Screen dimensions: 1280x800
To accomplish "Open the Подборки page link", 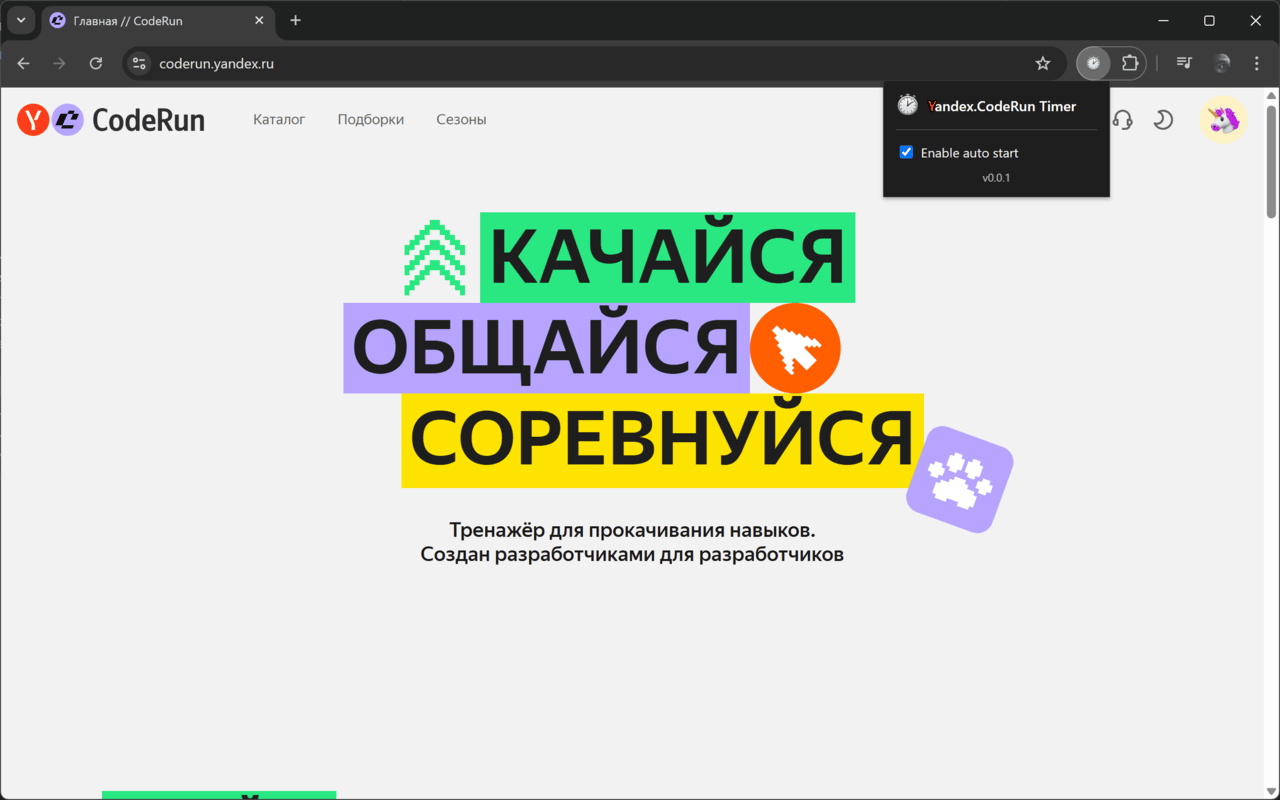I will 370,119.
